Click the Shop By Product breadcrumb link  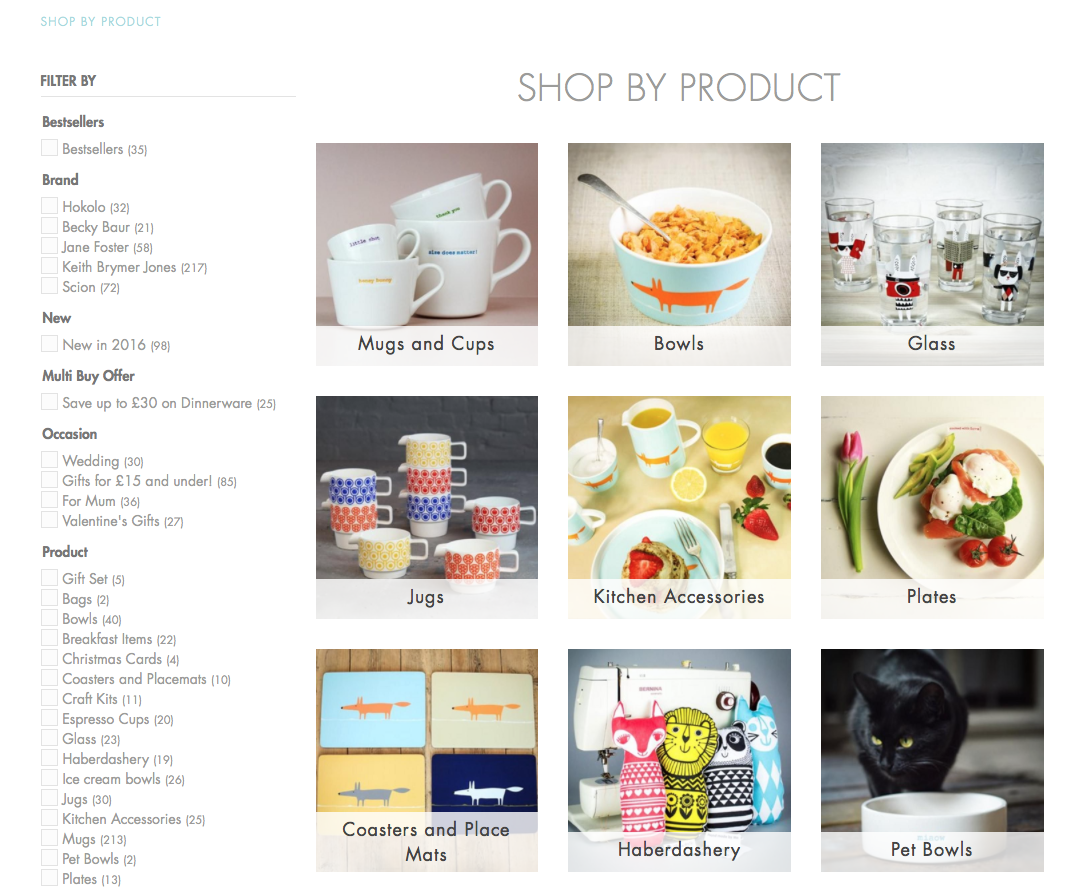pos(101,22)
